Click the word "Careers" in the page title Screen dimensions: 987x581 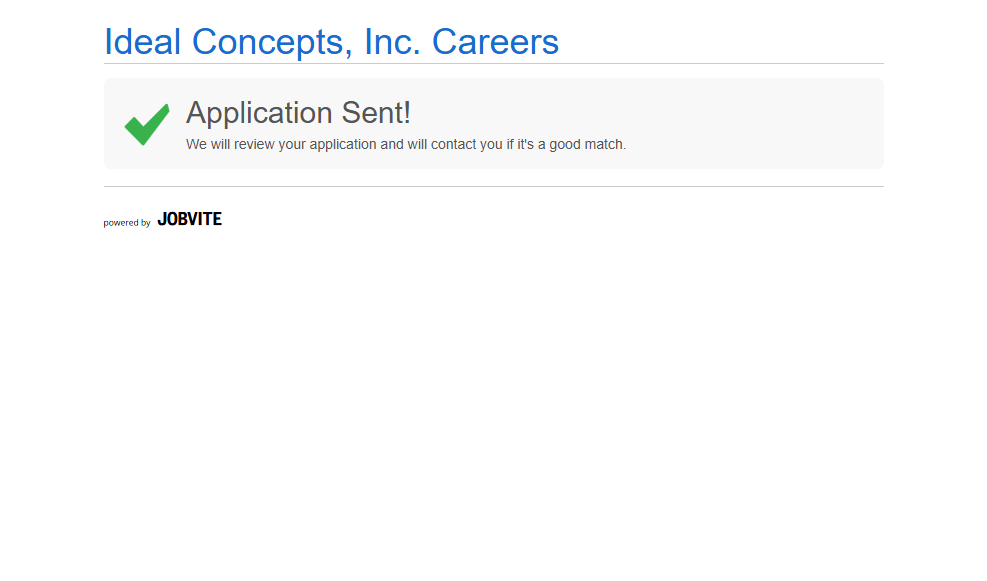(495, 42)
